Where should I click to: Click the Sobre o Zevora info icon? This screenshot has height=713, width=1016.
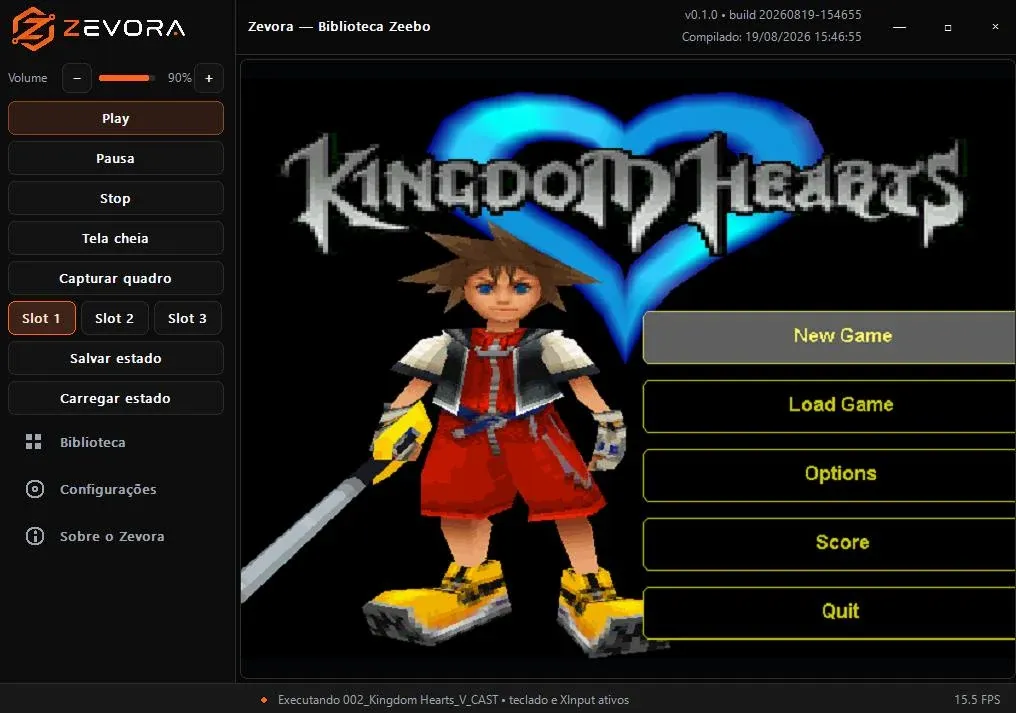pyautogui.click(x=34, y=536)
